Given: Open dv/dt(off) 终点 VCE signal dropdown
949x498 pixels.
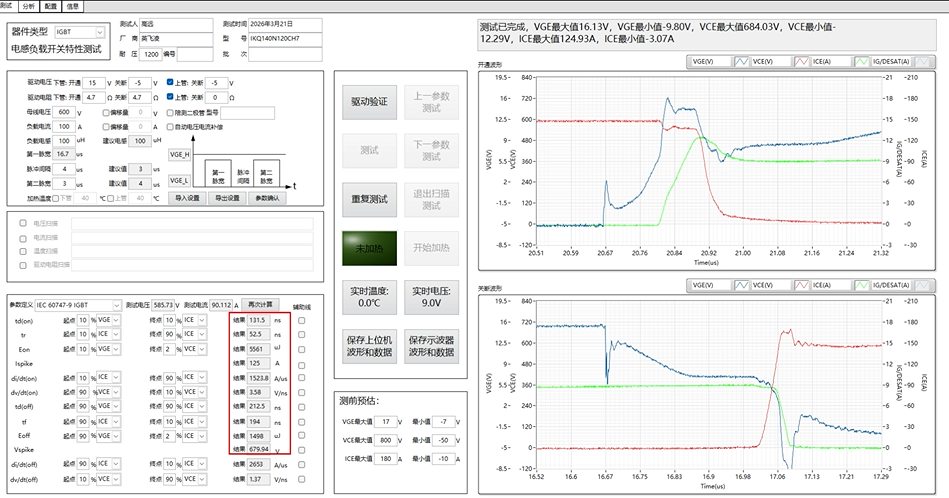Looking at the screenshot, I should 194,479.
